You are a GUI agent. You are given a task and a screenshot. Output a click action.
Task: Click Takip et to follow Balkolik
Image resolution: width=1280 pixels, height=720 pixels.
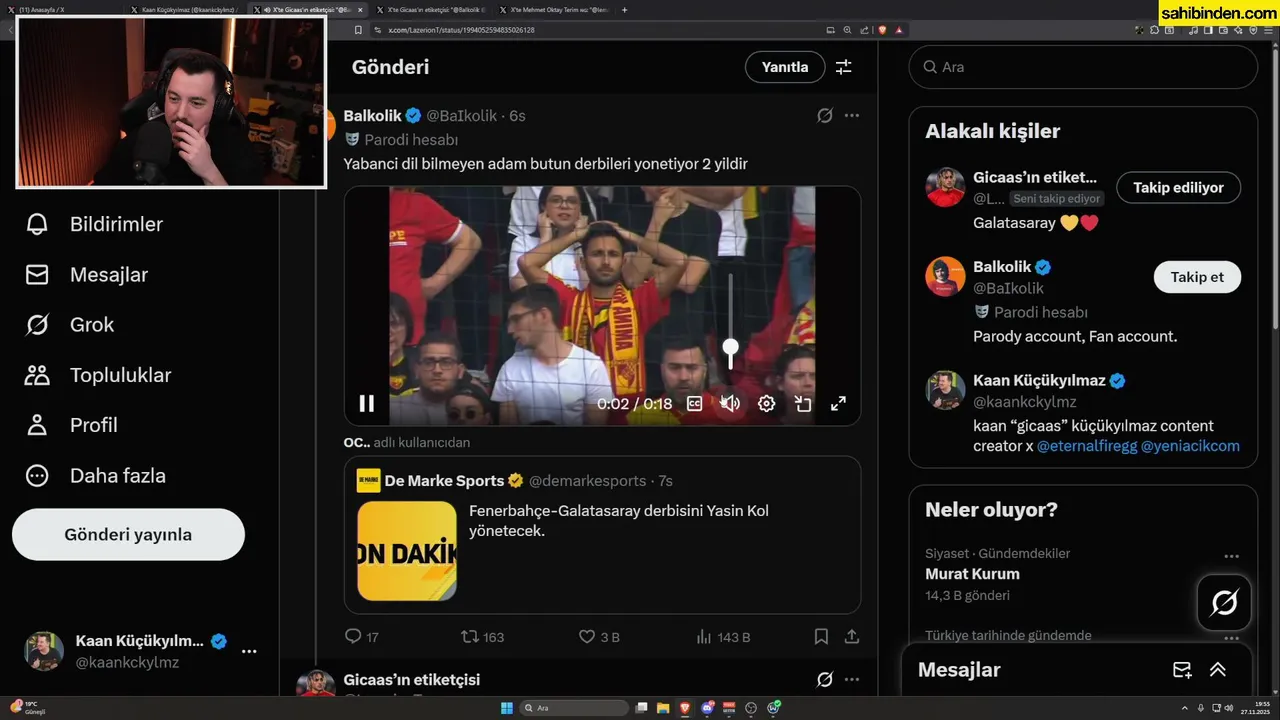[x=1197, y=277]
